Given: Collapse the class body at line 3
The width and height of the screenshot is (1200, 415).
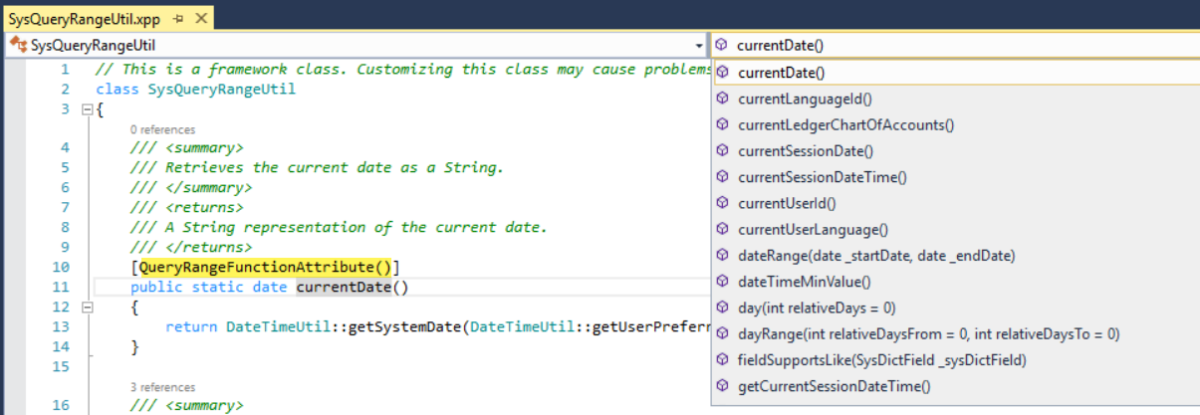Looking at the screenshot, I should click(x=86, y=109).
